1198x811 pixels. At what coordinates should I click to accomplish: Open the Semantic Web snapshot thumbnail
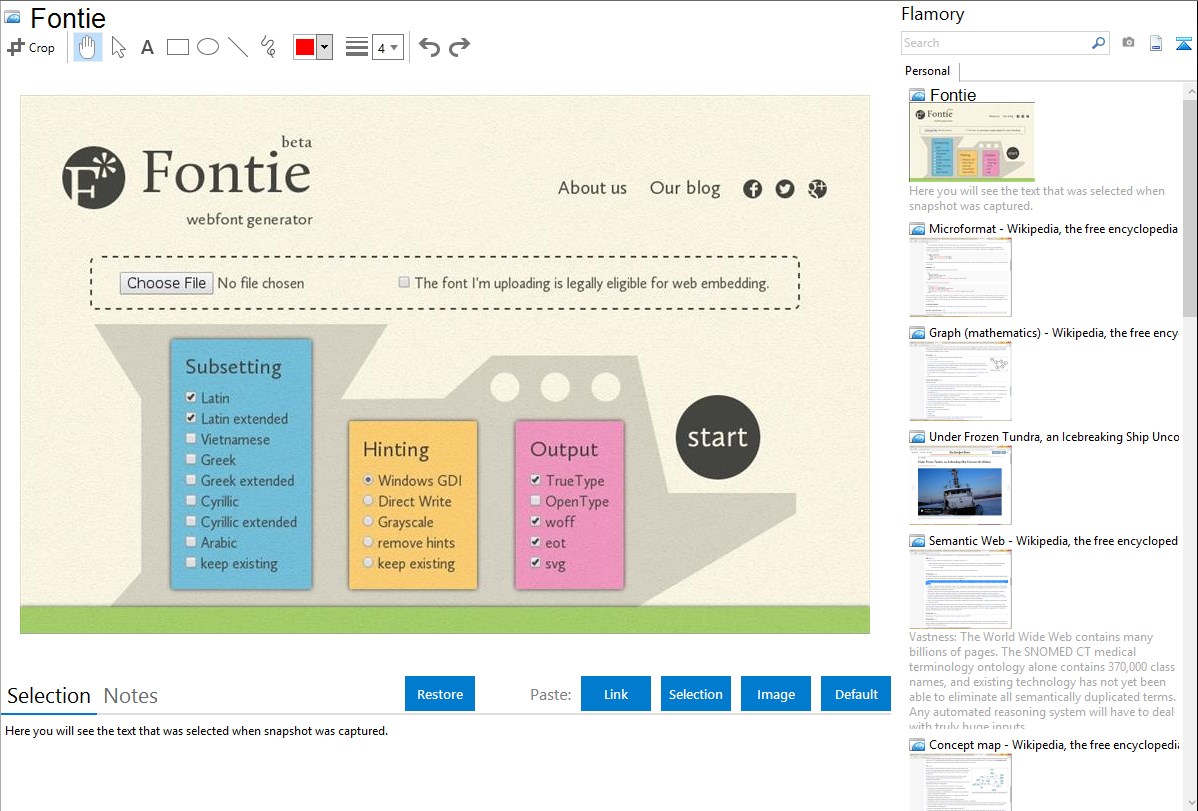click(x=960, y=589)
